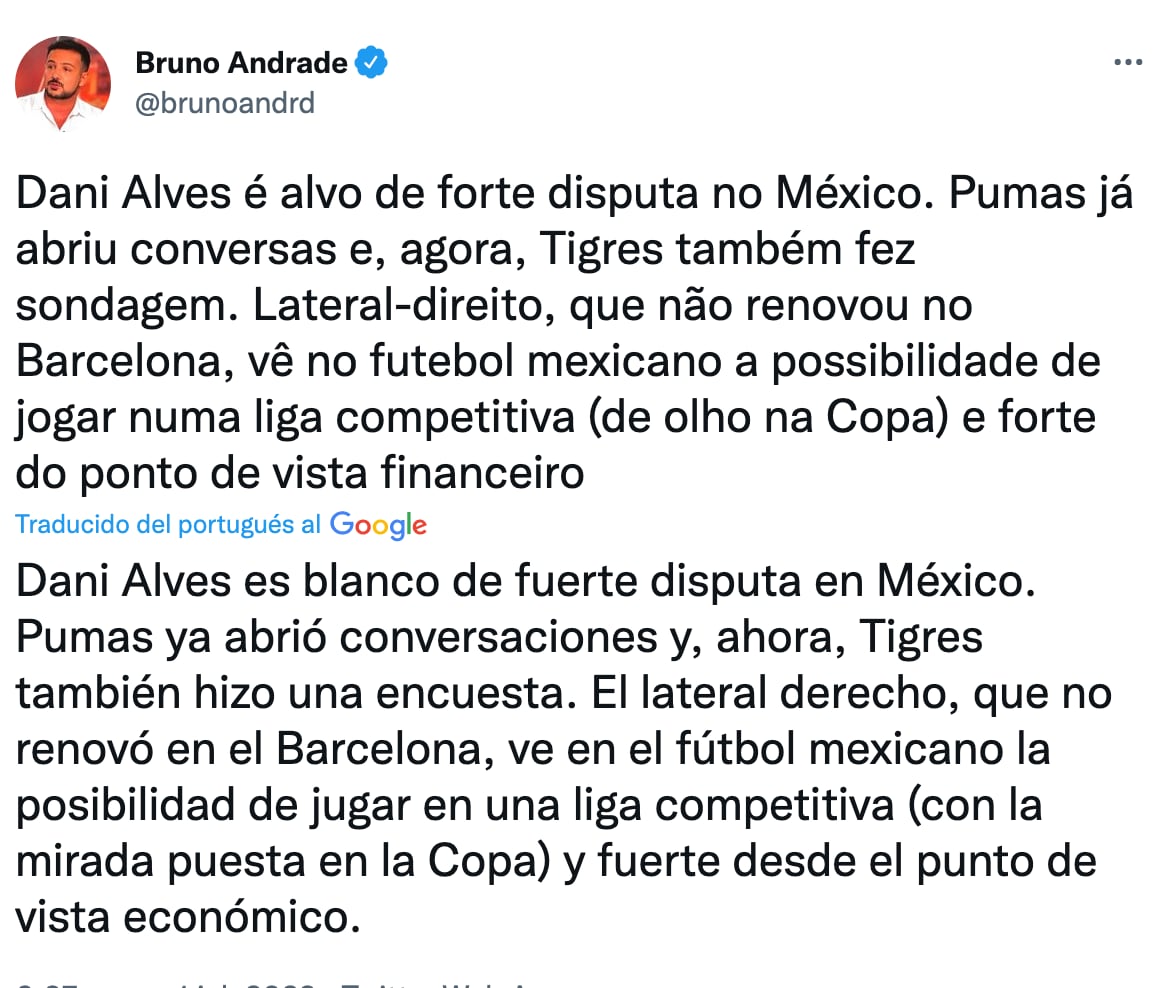1168x988 pixels.
Task: Open Bruno Andrade's profile via his name
Action: pyautogui.click(x=245, y=62)
